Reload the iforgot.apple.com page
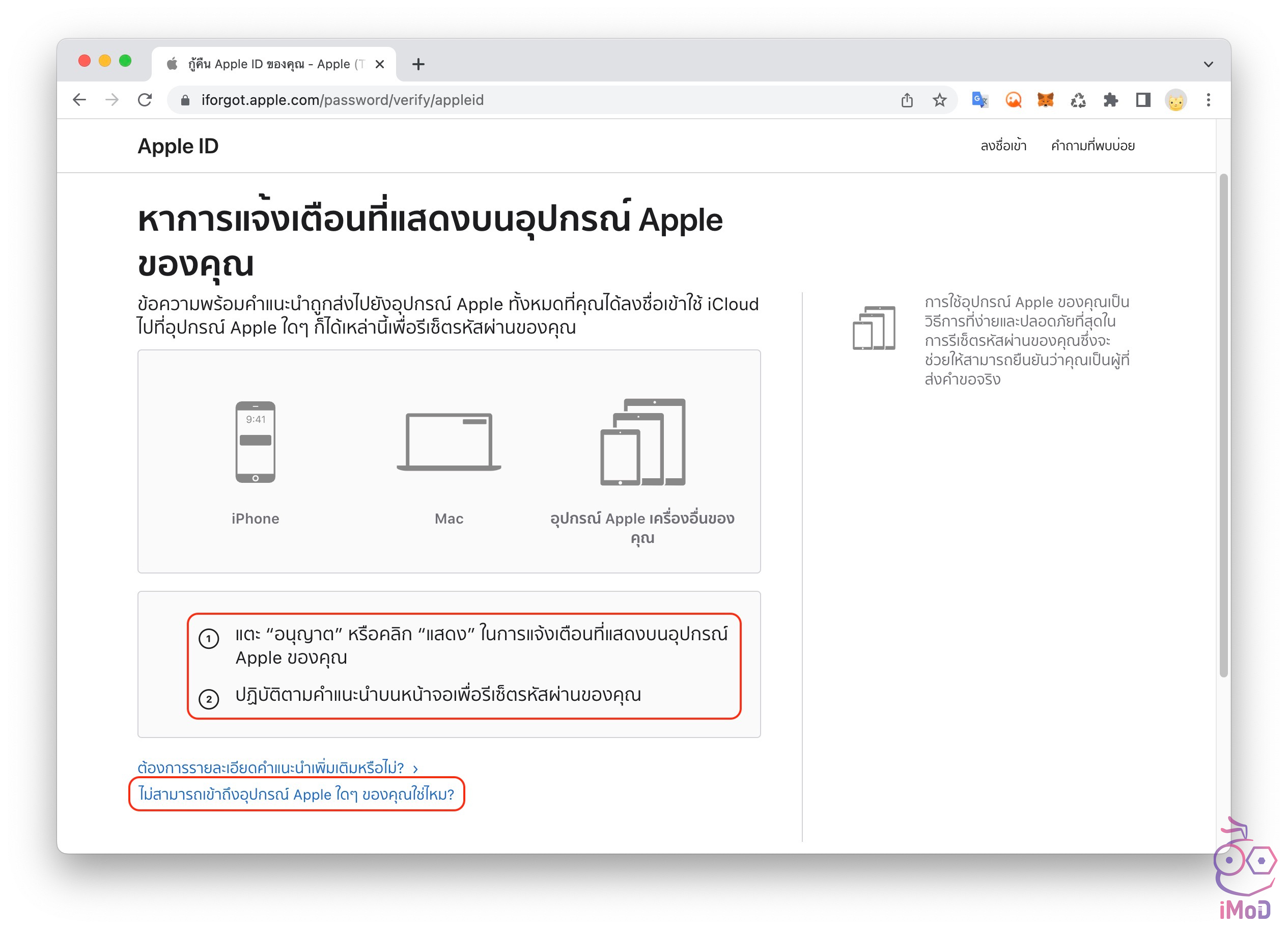1288x929 pixels. (145, 100)
